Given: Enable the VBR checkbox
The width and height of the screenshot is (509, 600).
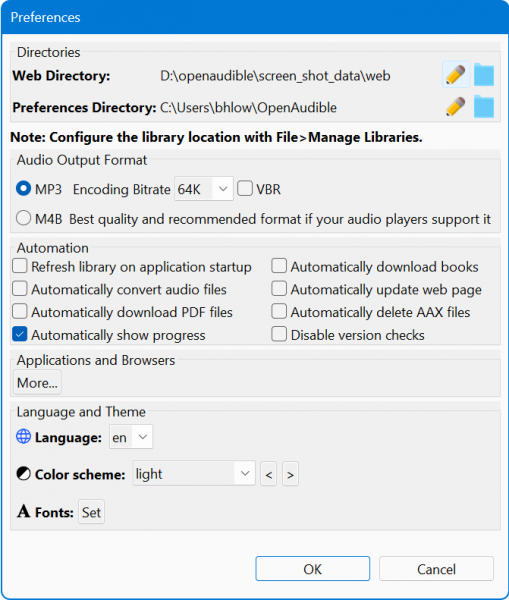Looking at the screenshot, I should [x=245, y=189].
